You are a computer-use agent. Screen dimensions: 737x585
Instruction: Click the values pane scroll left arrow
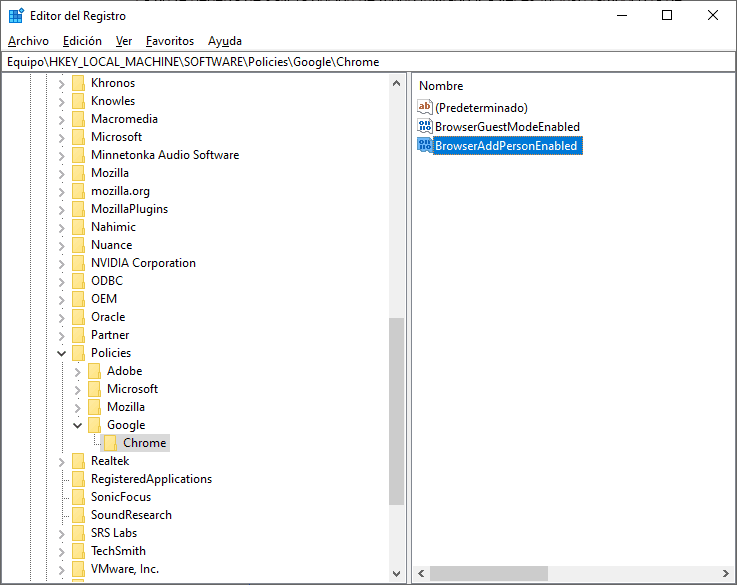pos(421,573)
